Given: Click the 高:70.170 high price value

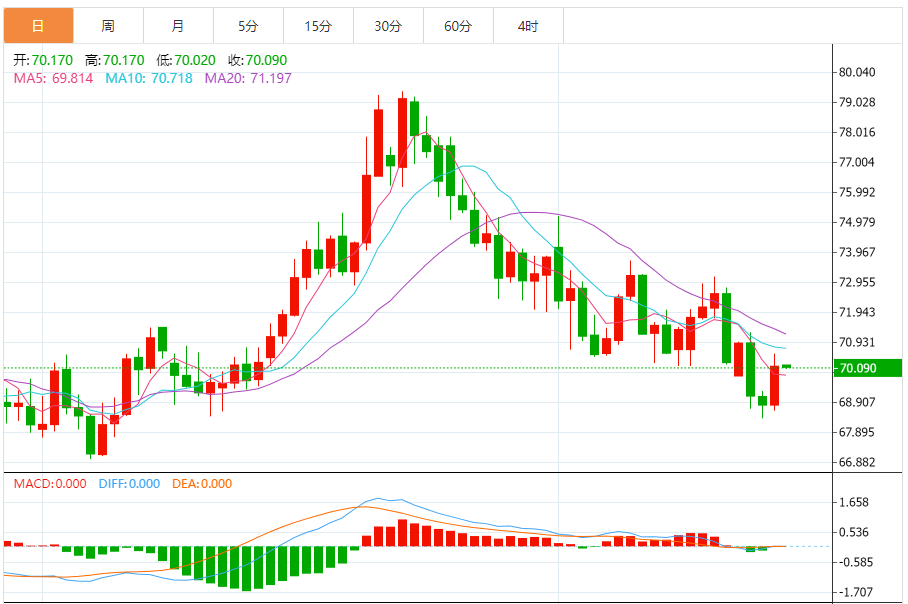Looking at the screenshot, I should (x=115, y=60).
